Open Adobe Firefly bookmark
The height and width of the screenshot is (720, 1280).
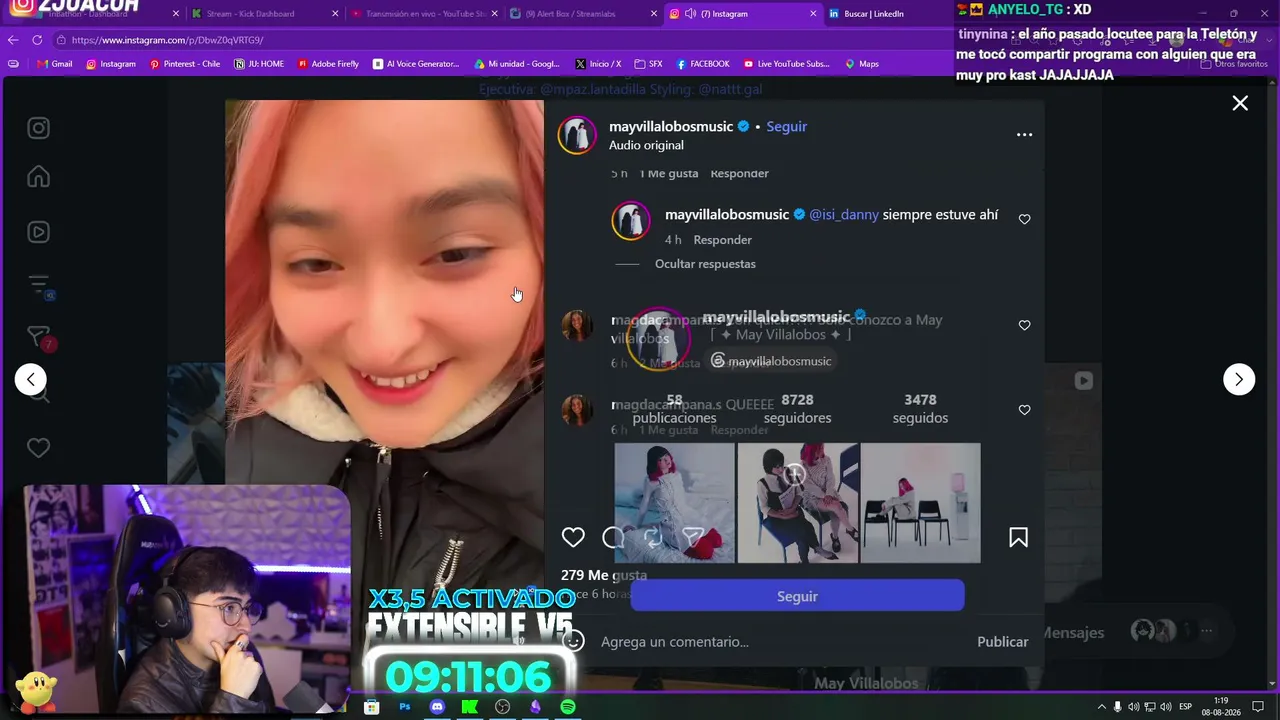328,64
